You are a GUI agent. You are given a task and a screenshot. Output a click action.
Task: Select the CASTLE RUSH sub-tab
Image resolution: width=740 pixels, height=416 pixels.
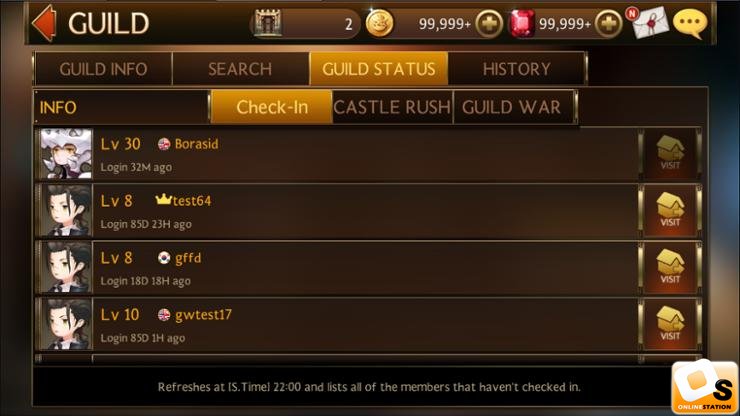(392, 107)
